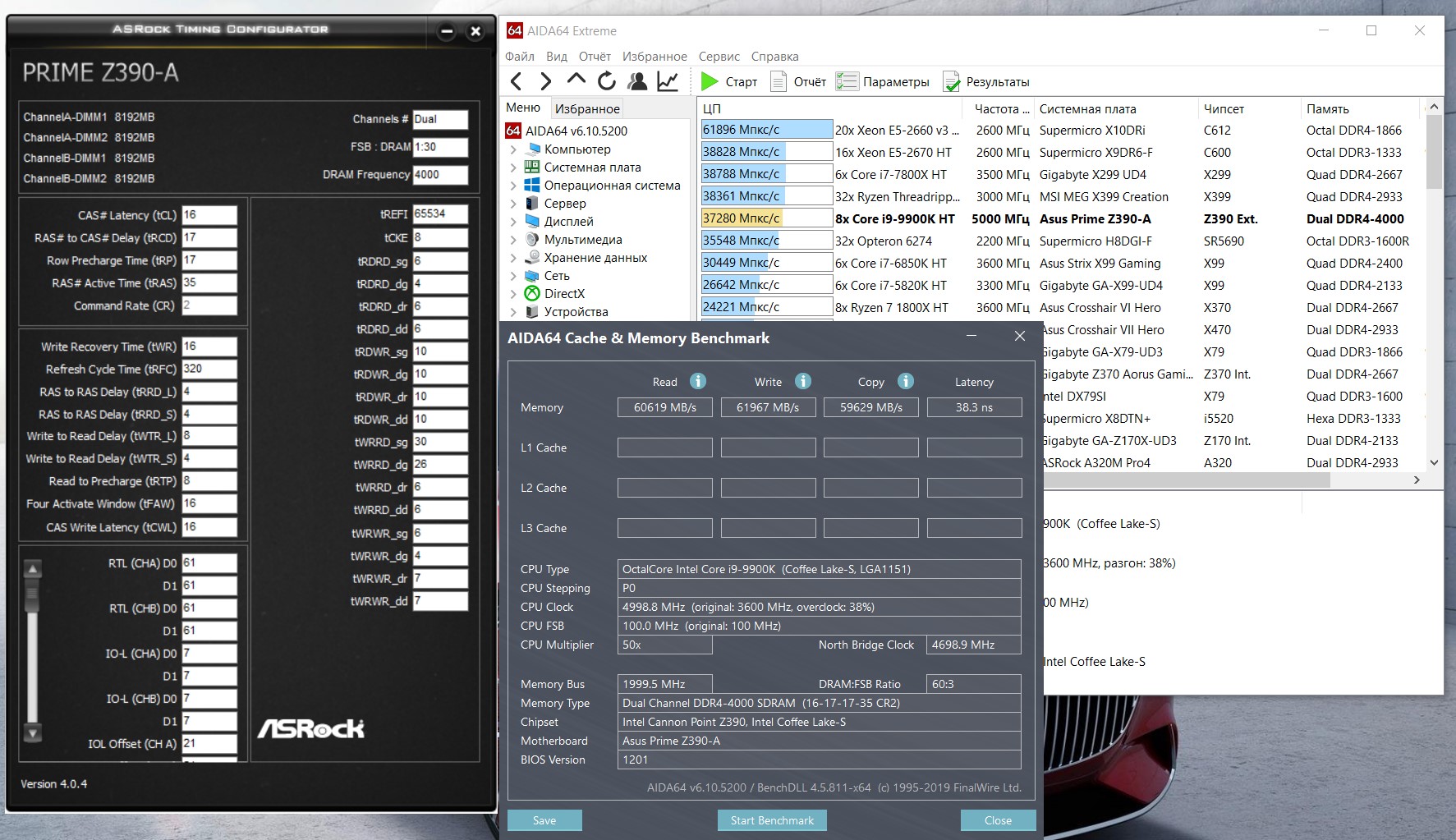Click the Write info icon
This screenshot has width=1456, height=840.
pos(803,381)
